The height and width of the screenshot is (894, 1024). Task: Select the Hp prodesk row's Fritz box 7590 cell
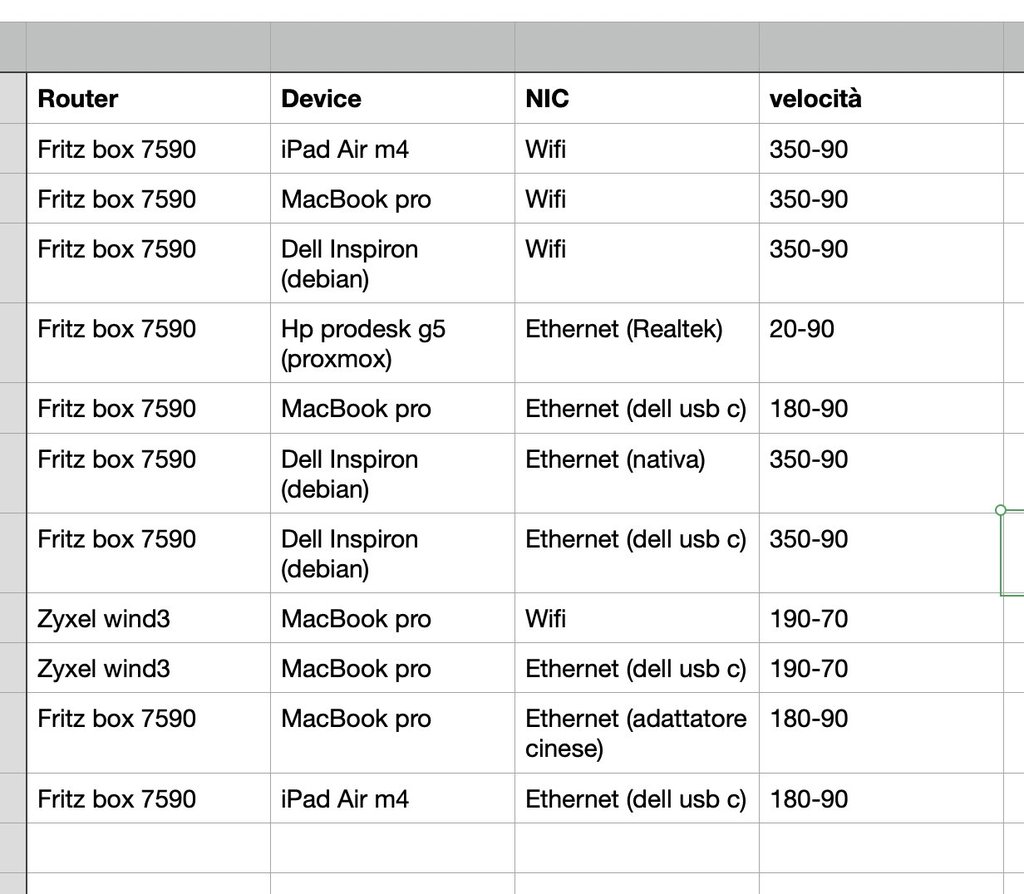coord(148,342)
